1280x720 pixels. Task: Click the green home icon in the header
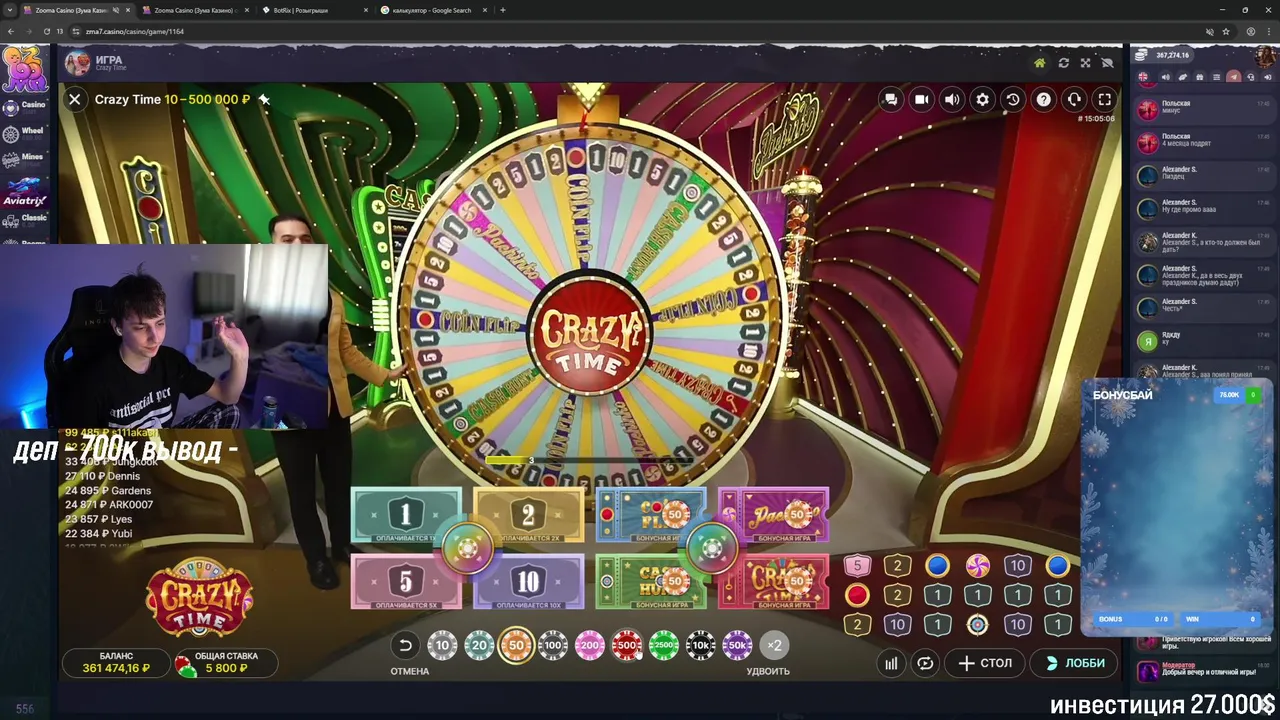pyautogui.click(x=1040, y=63)
